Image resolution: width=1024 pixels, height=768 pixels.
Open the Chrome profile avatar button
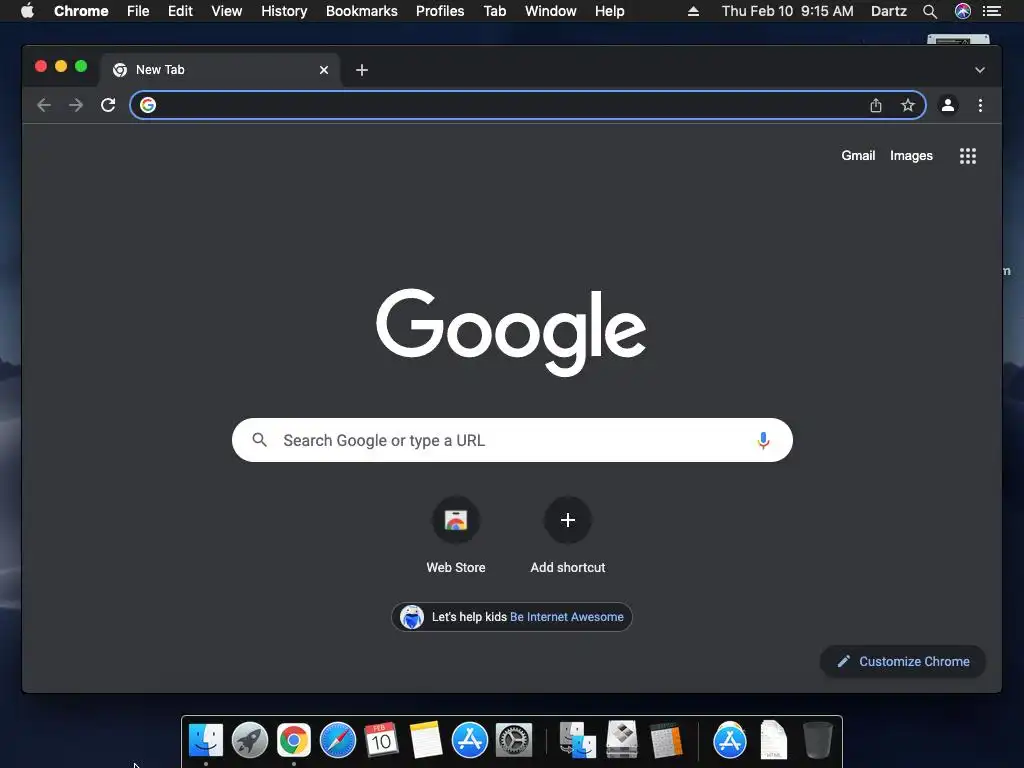(948, 105)
